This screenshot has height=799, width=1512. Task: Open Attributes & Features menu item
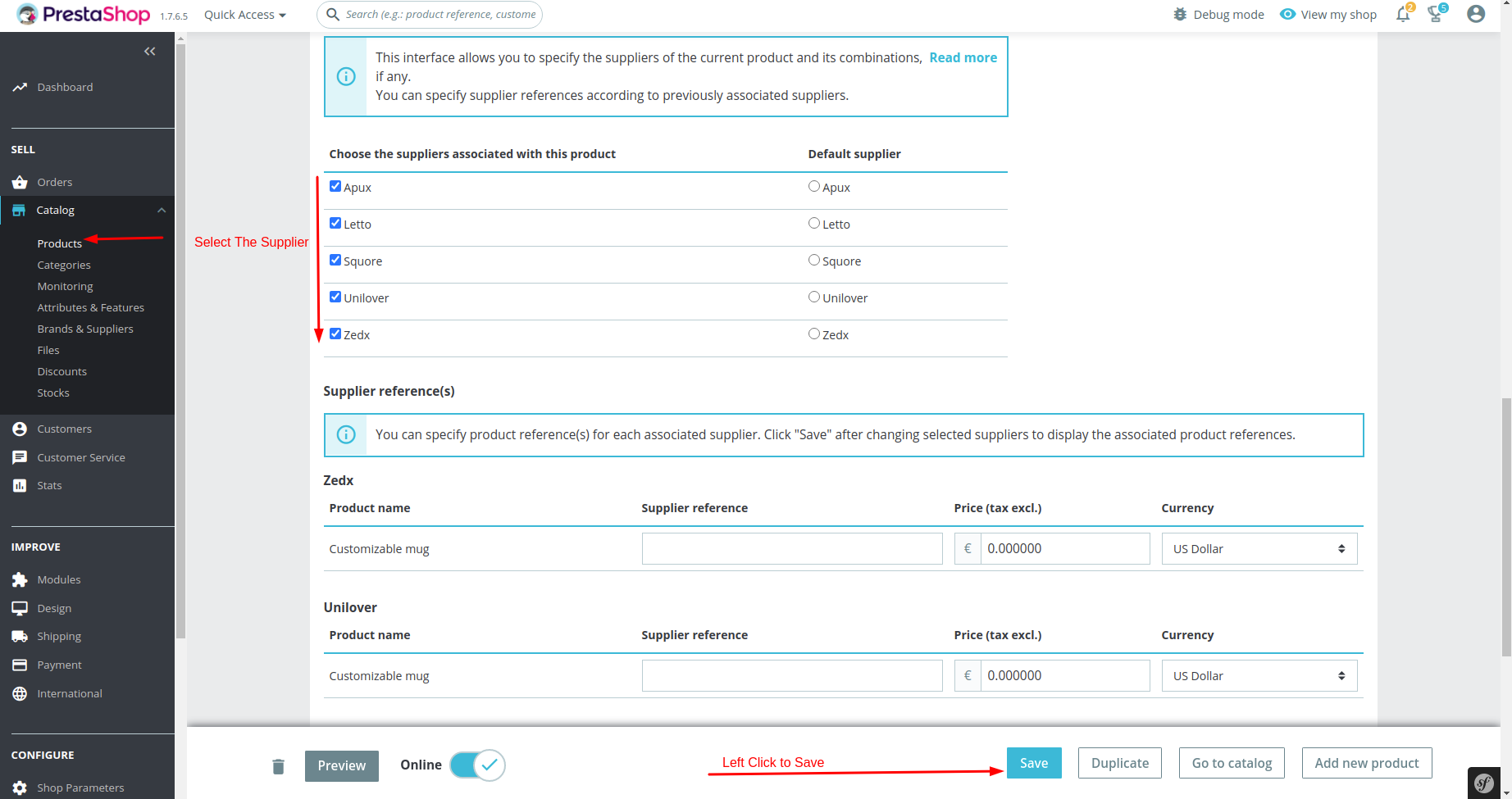click(90, 307)
